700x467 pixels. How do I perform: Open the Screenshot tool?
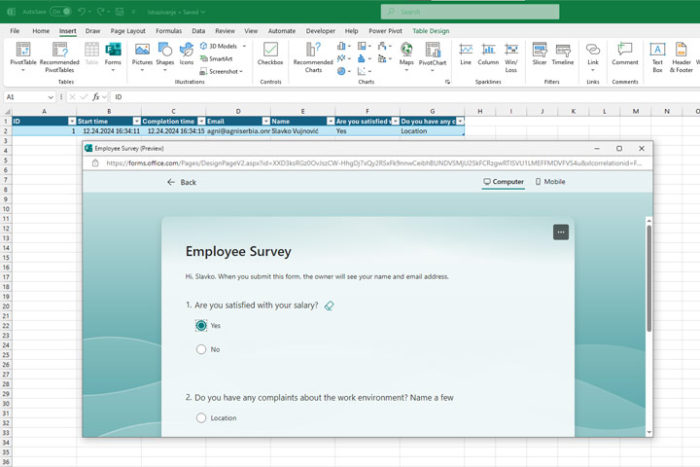point(219,71)
